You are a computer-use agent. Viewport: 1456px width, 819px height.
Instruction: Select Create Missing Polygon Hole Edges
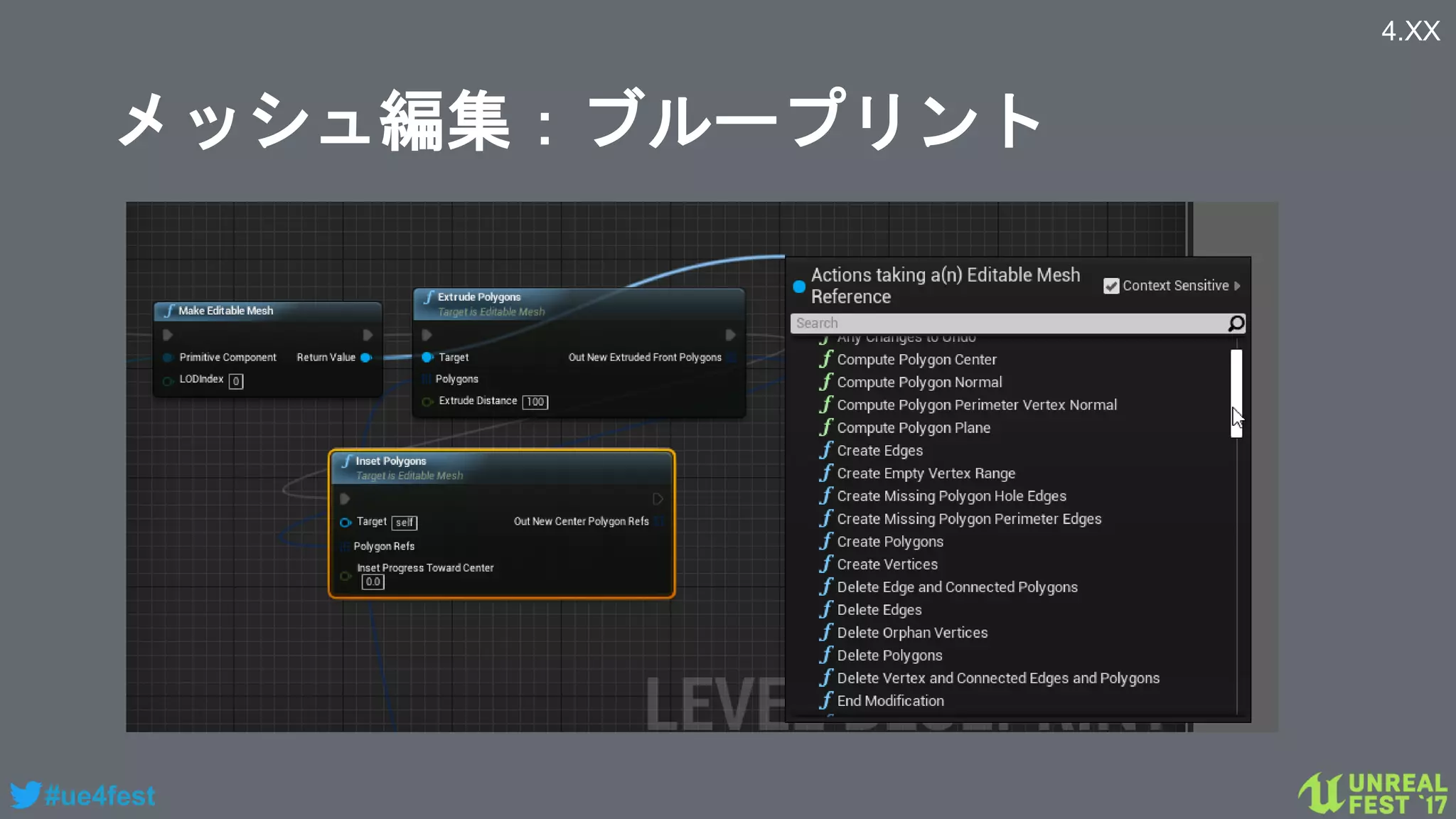(x=951, y=496)
